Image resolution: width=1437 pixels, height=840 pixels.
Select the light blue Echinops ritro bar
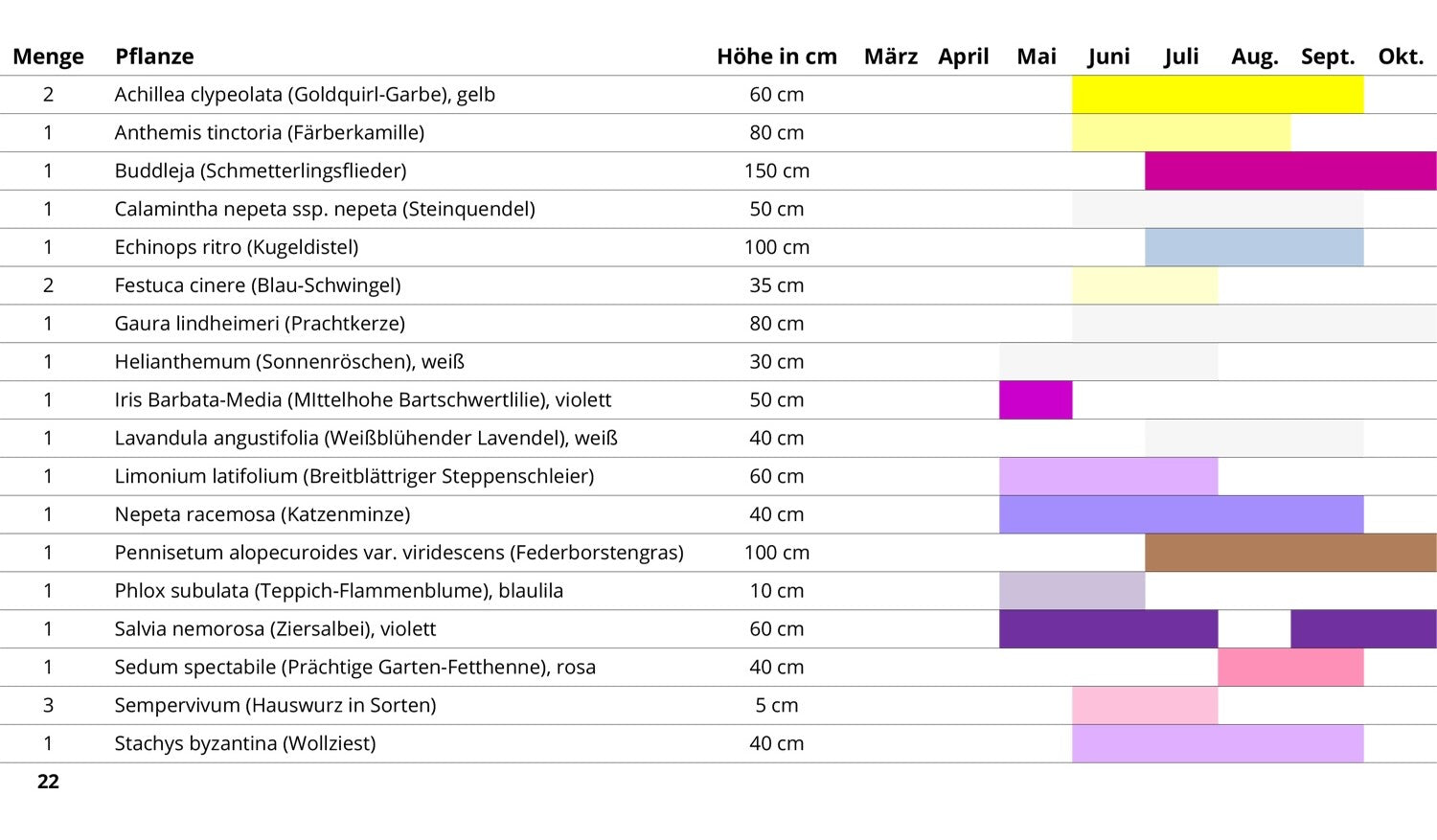pyautogui.click(x=1253, y=247)
